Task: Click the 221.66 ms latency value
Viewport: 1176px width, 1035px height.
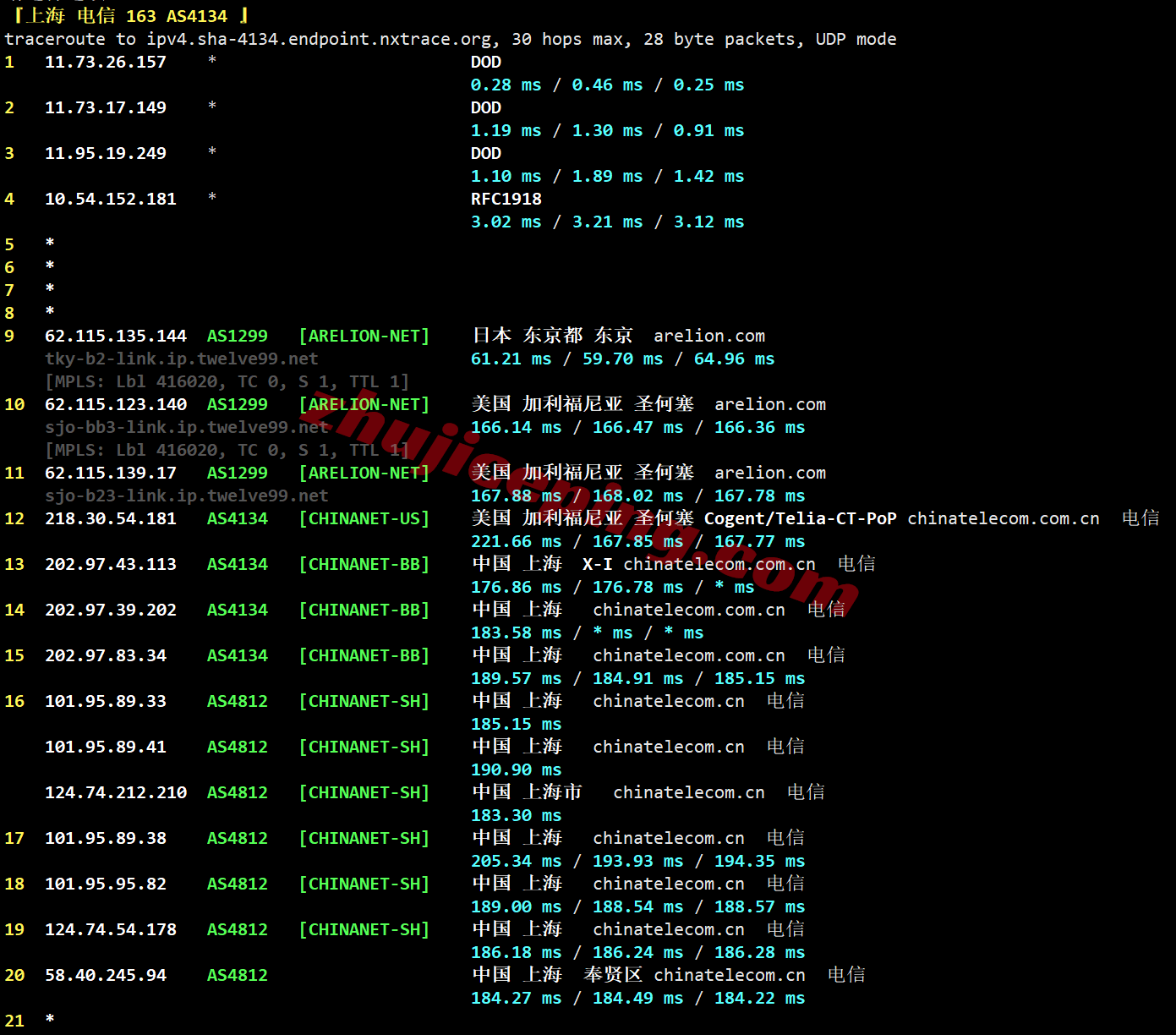Action: point(517,541)
